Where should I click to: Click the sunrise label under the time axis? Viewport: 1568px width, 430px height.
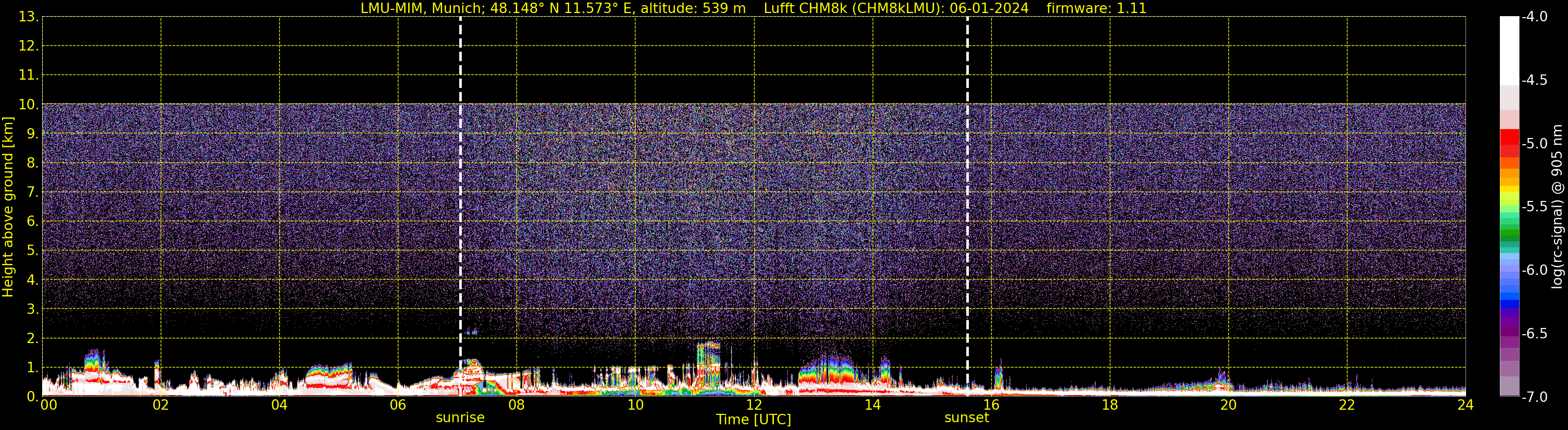point(460,418)
